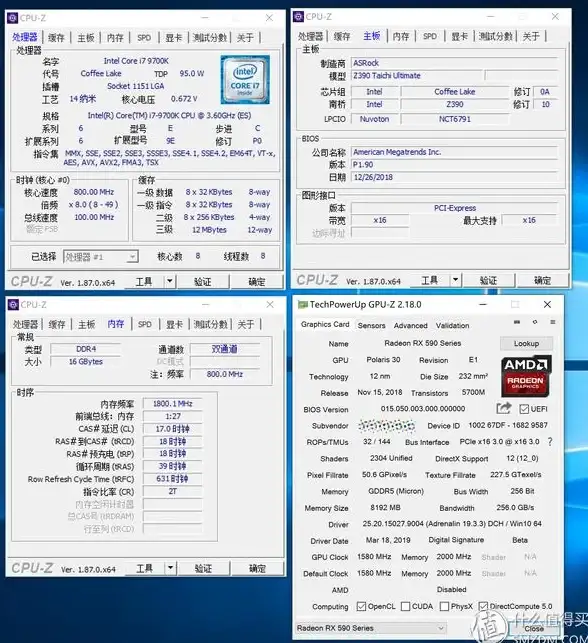Click GPU-Z screenshot camera icon
Screen dimensions: 588x643
[x=517, y=322]
